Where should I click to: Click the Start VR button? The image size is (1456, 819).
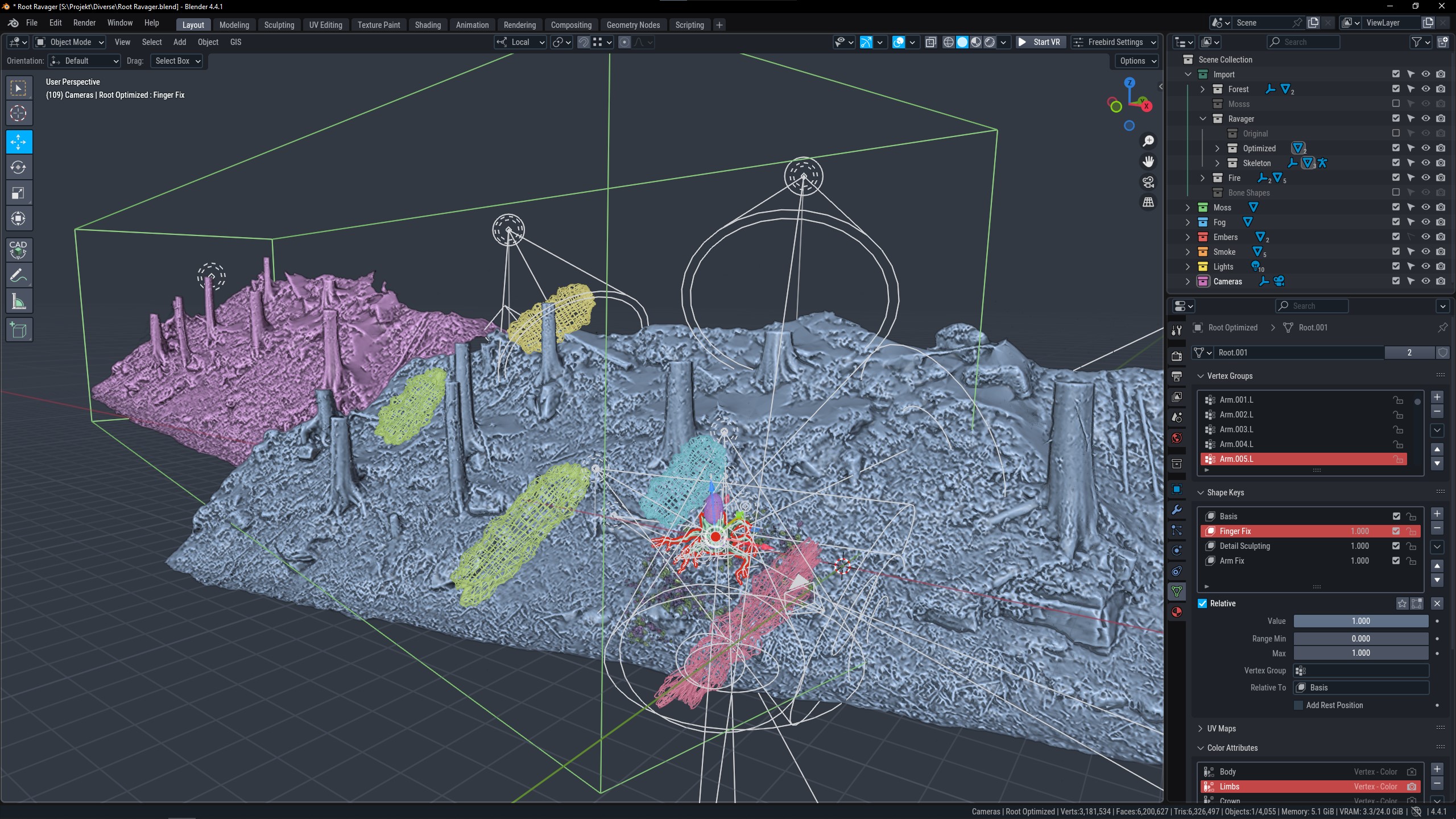coord(1040,42)
